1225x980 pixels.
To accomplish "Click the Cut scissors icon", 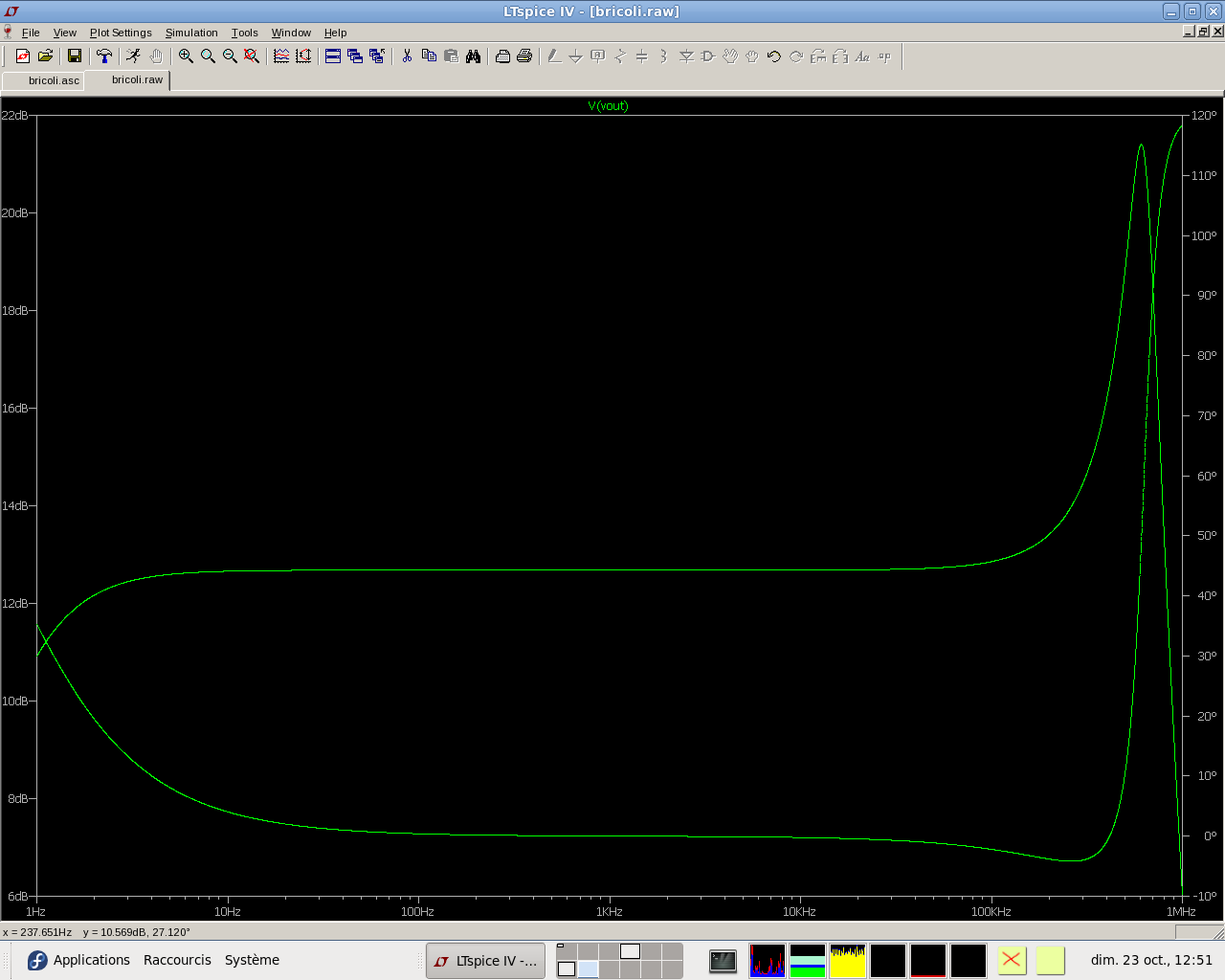I will tap(407, 56).
